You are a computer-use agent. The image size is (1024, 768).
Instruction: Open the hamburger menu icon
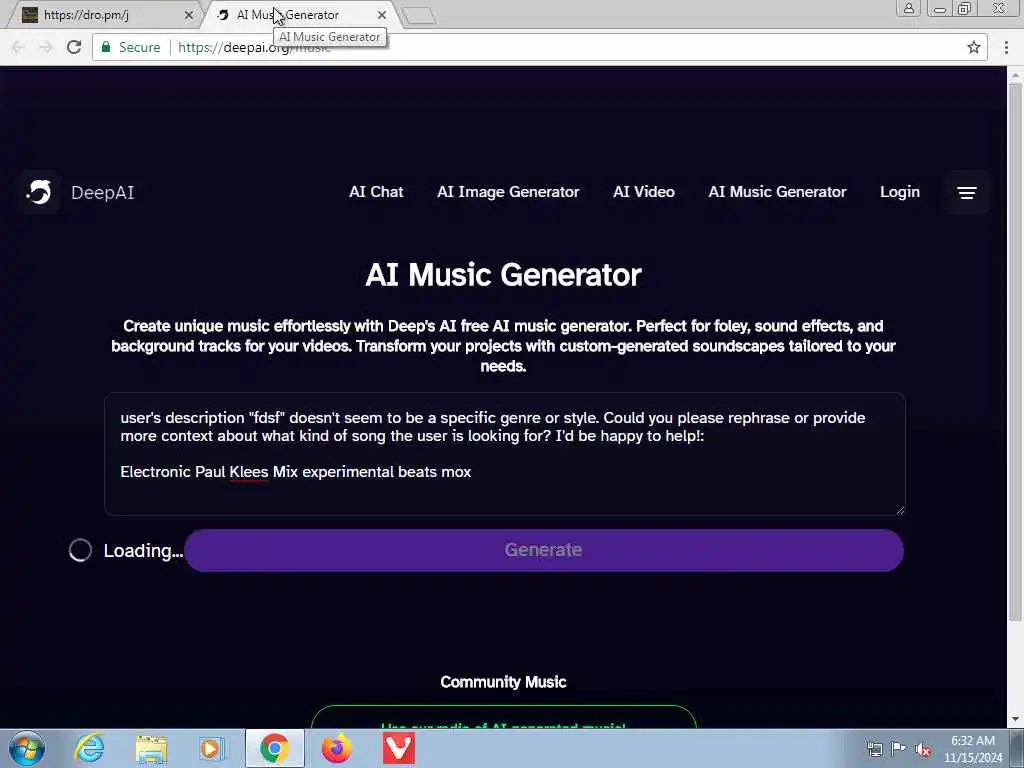coord(967,193)
